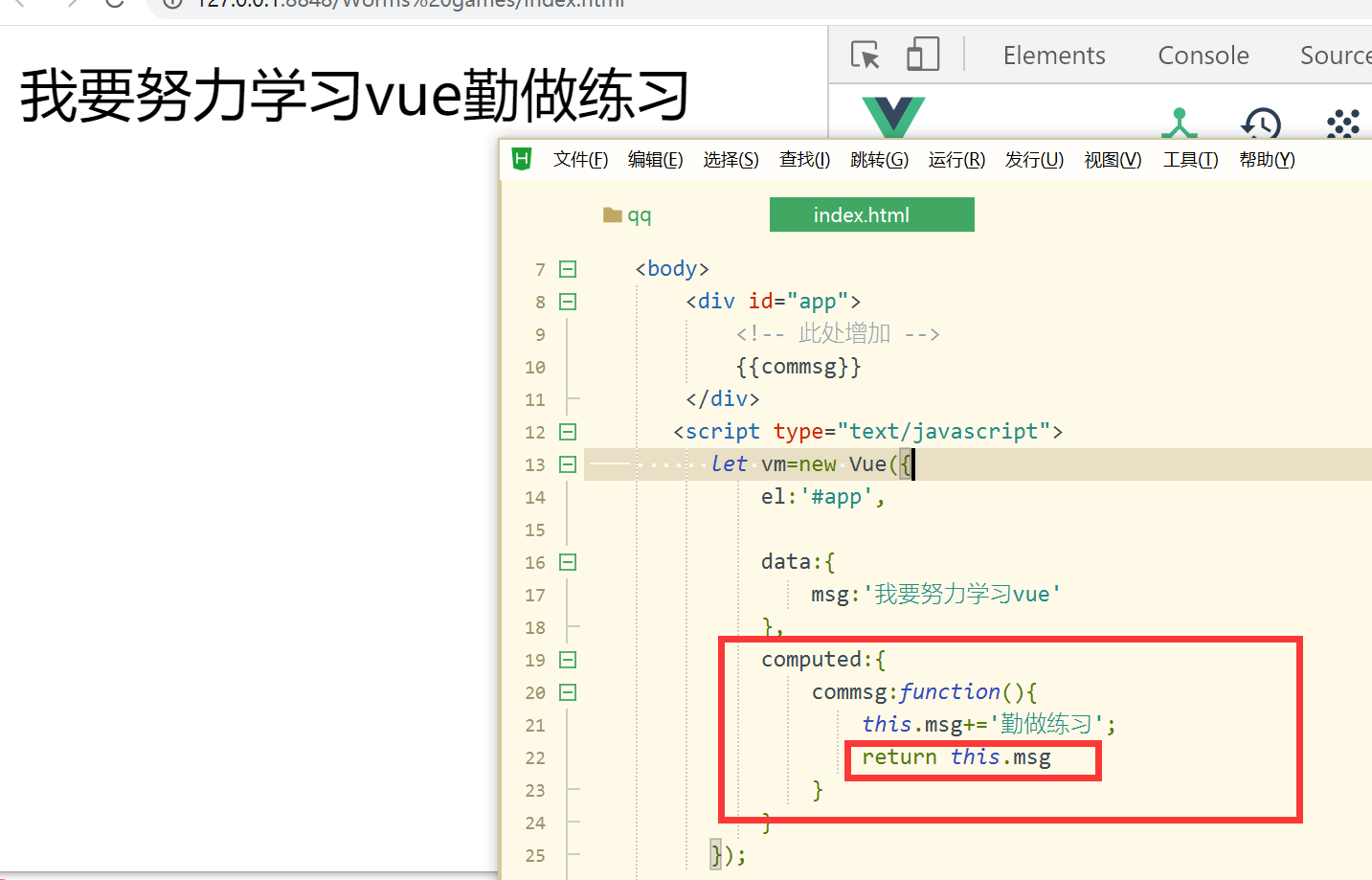This screenshot has width=1372, height=880.
Task: Open the Vue devtools logo
Action: click(893, 117)
